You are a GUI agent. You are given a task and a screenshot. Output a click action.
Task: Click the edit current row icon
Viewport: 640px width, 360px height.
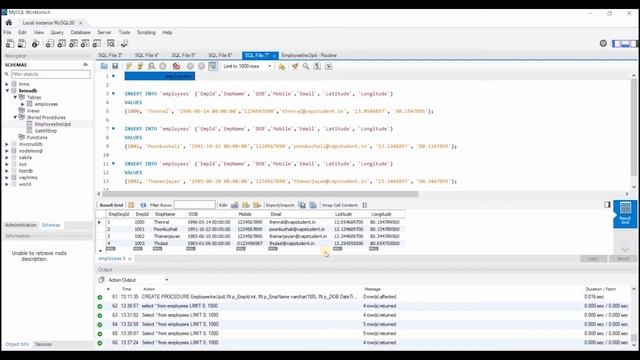(235, 205)
